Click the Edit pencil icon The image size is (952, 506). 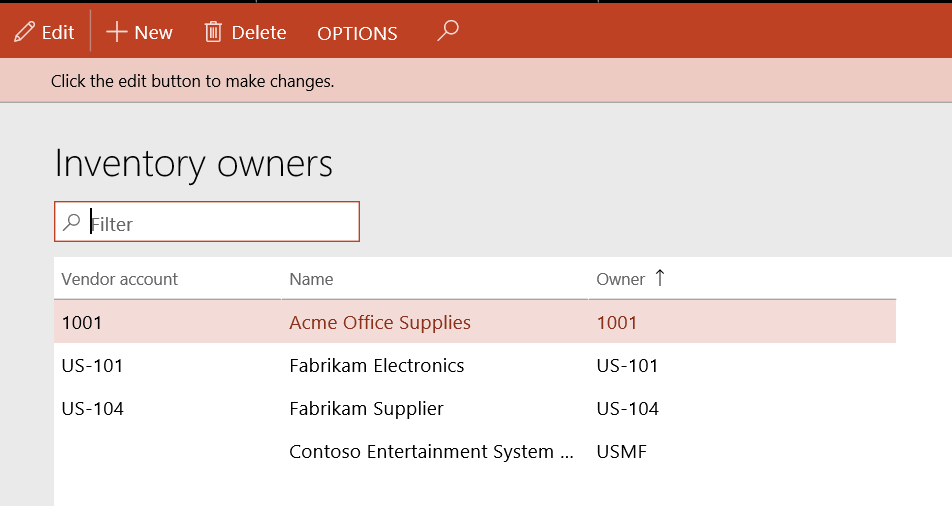pos(24,32)
